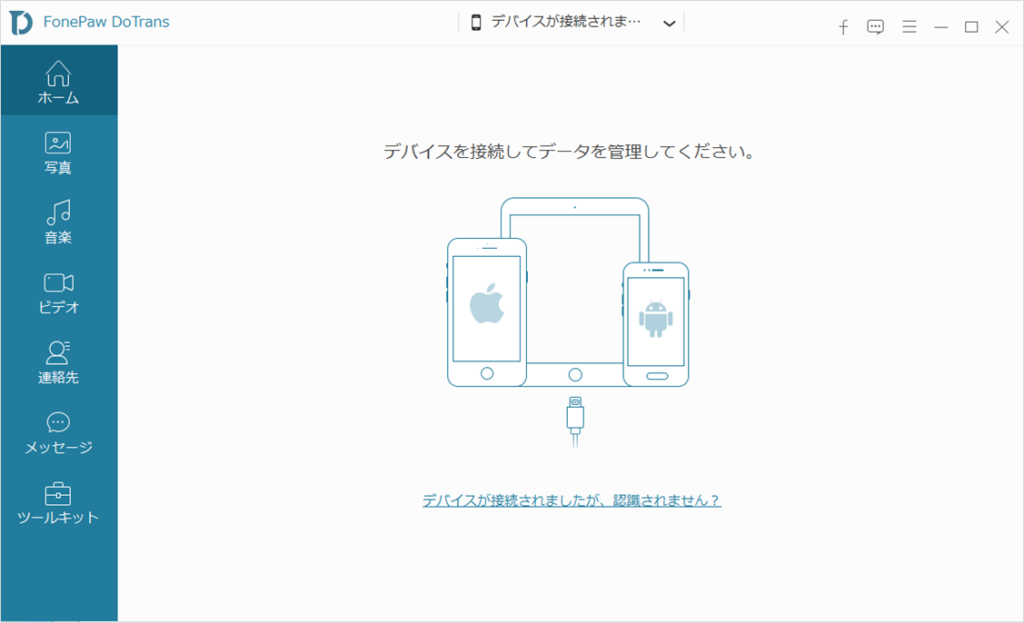Open the feedback chat bubble icon

tap(875, 27)
